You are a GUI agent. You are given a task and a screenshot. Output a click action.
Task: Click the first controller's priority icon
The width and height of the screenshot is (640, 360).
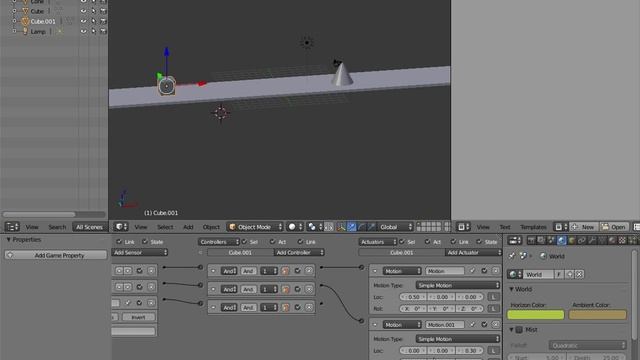click(x=285, y=271)
